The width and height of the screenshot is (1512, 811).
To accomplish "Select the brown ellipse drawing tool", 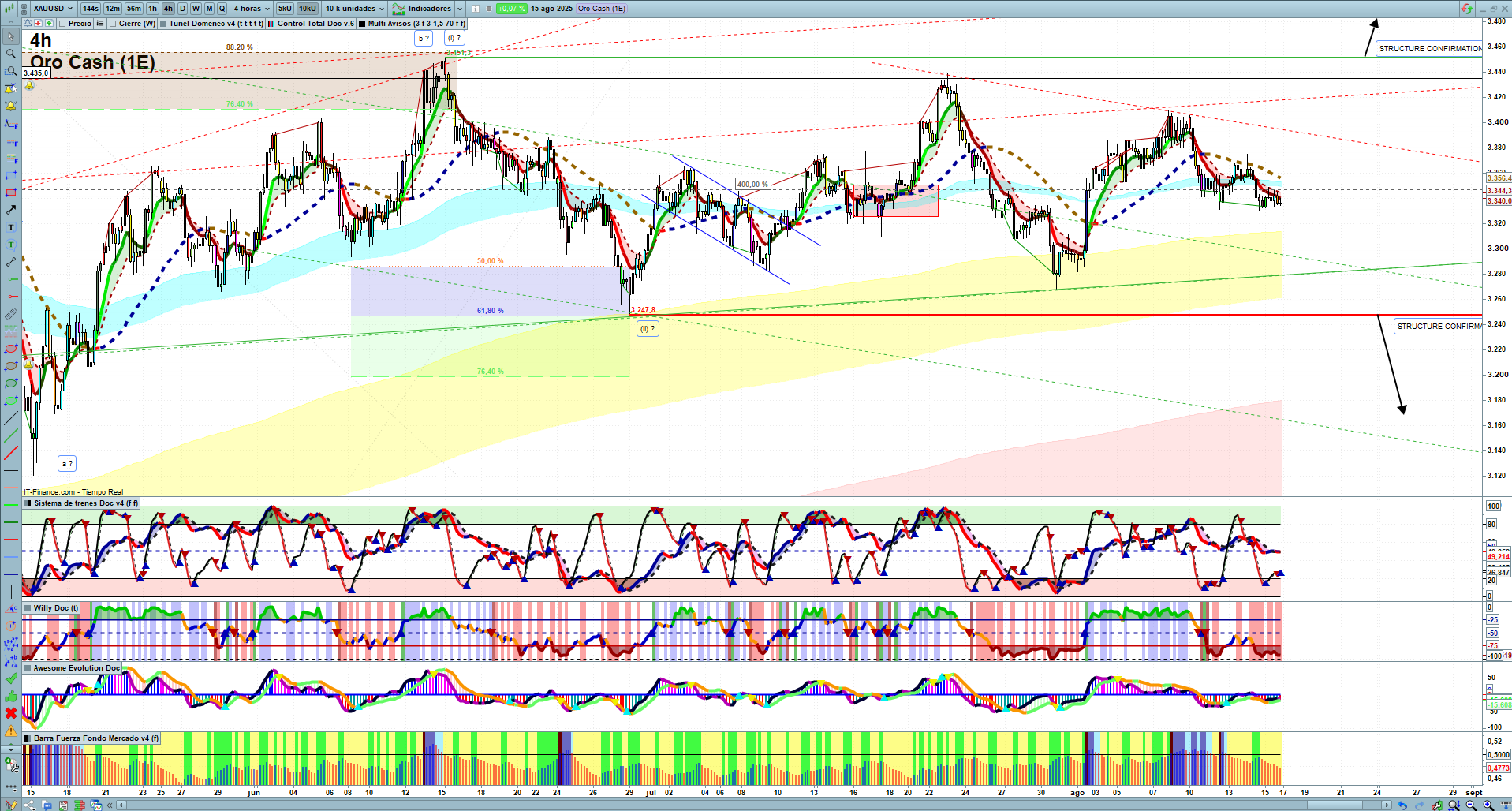I will click(x=11, y=366).
